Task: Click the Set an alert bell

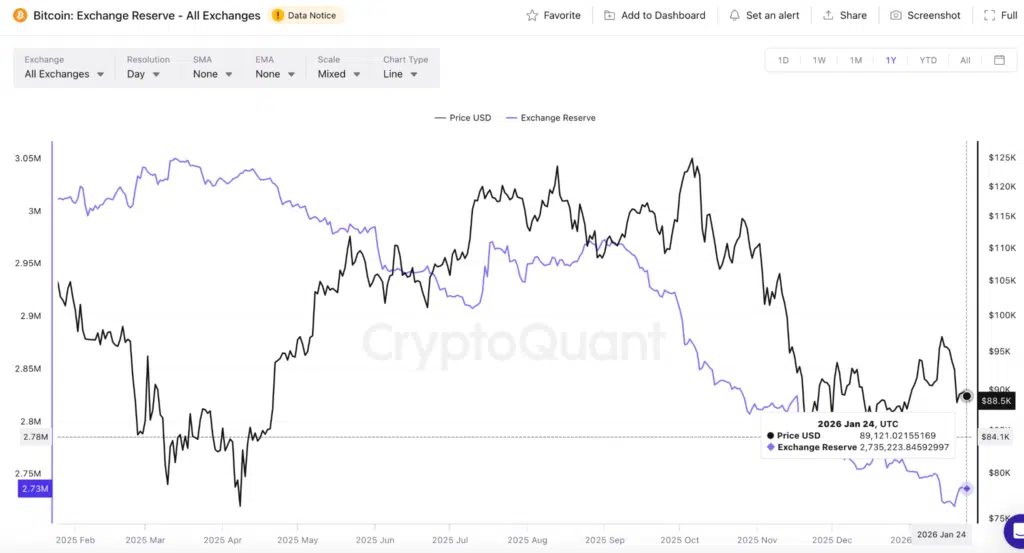Action: click(735, 15)
